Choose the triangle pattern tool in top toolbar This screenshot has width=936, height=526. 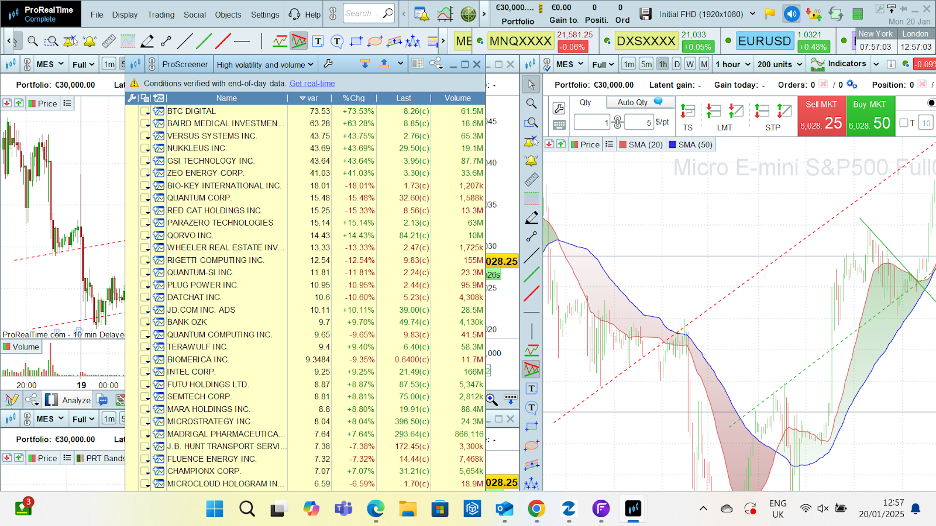coord(298,41)
